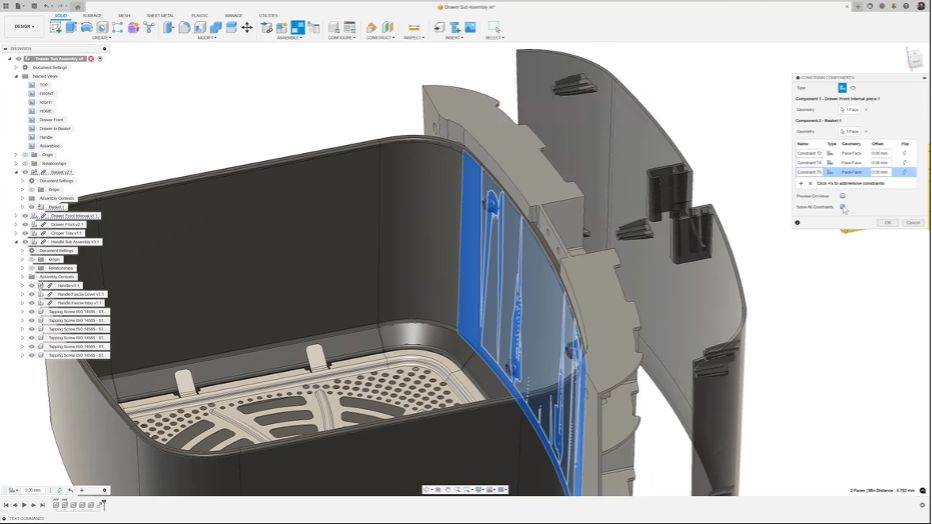Click Cancel in Constrain Components dialog
932x524 pixels.
[913, 223]
